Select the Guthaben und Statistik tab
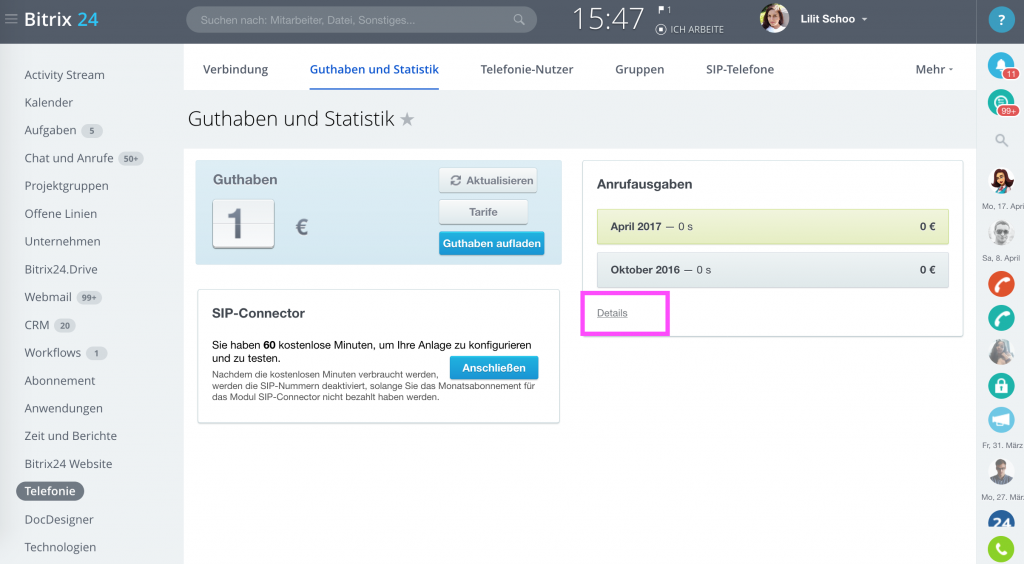This screenshot has height=564, width=1024. click(374, 69)
